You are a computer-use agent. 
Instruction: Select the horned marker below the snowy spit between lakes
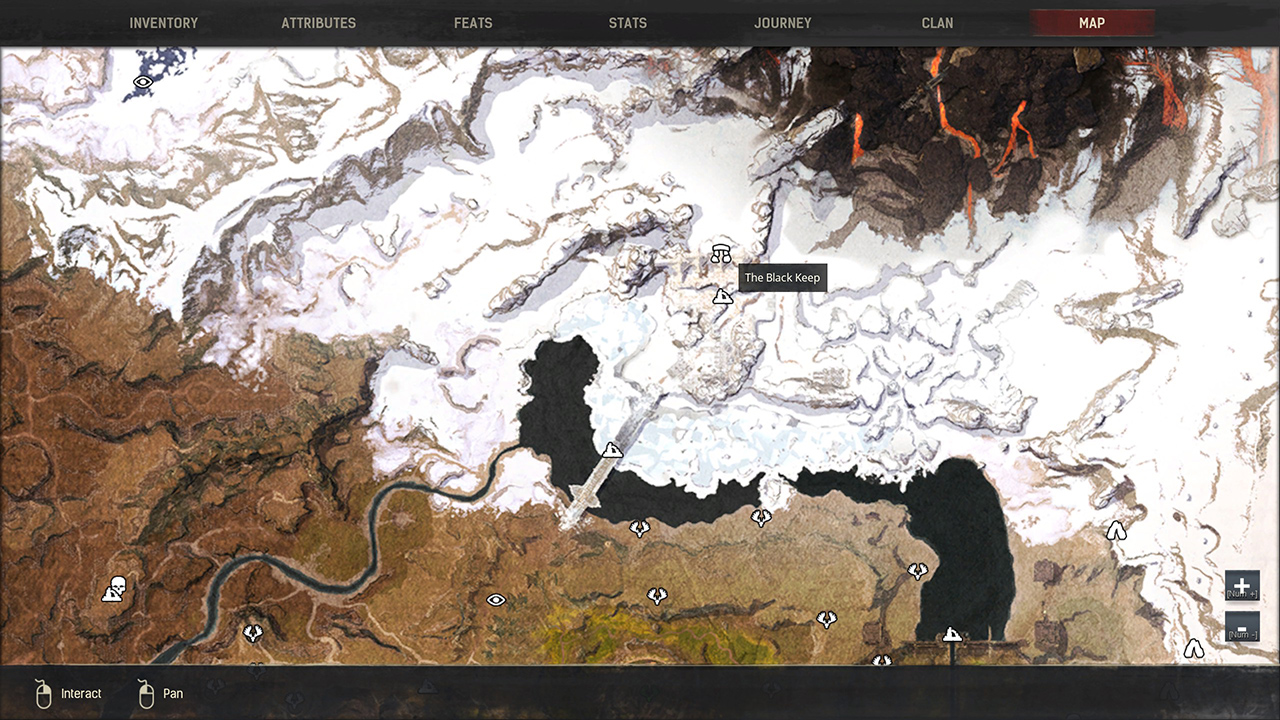click(x=761, y=517)
